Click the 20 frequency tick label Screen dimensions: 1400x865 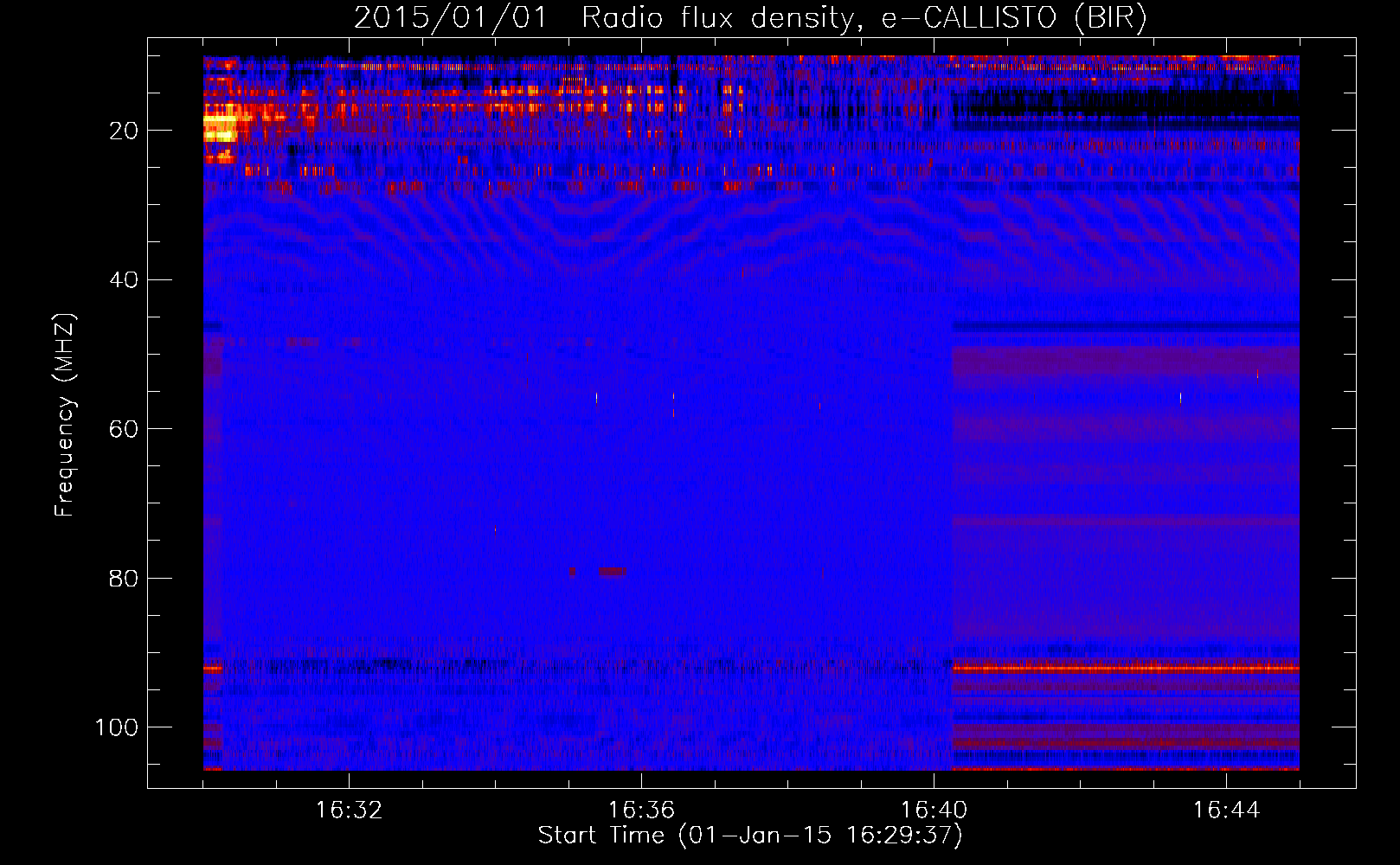click(x=124, y=131)
